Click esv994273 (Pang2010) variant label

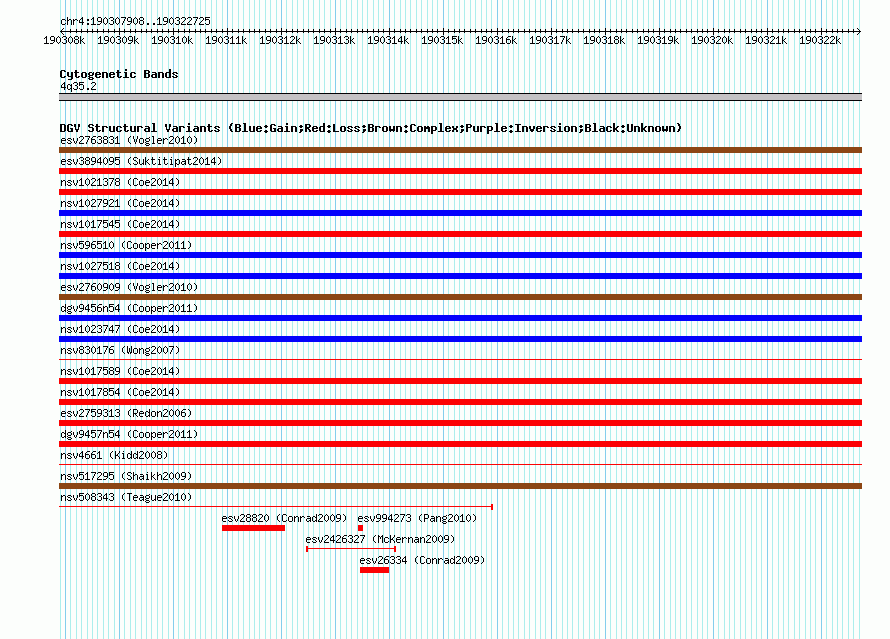pyautogui.click(x=417, y=518)
